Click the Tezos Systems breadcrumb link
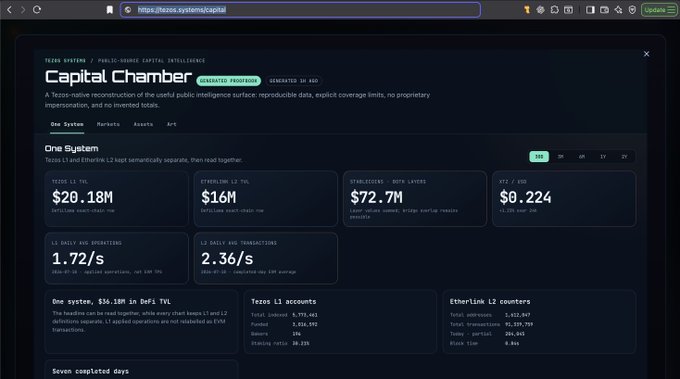The width and height of the screenshot is (680, 379). point(65,61)
